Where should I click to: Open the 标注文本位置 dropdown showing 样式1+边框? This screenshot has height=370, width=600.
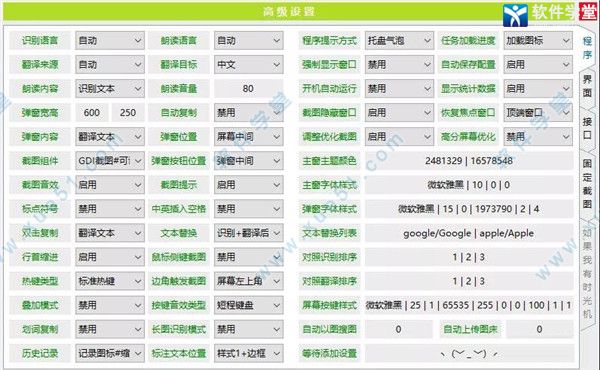[249, 354]
